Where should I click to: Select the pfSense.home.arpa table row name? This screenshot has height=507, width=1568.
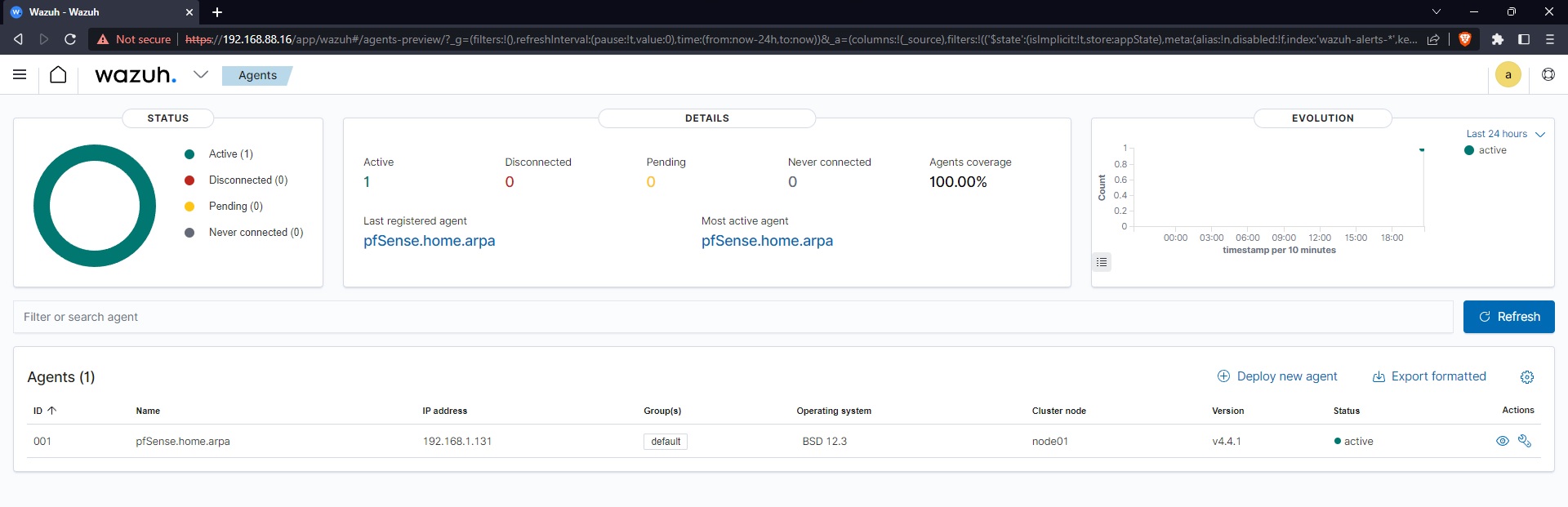(x=183, y=442)
